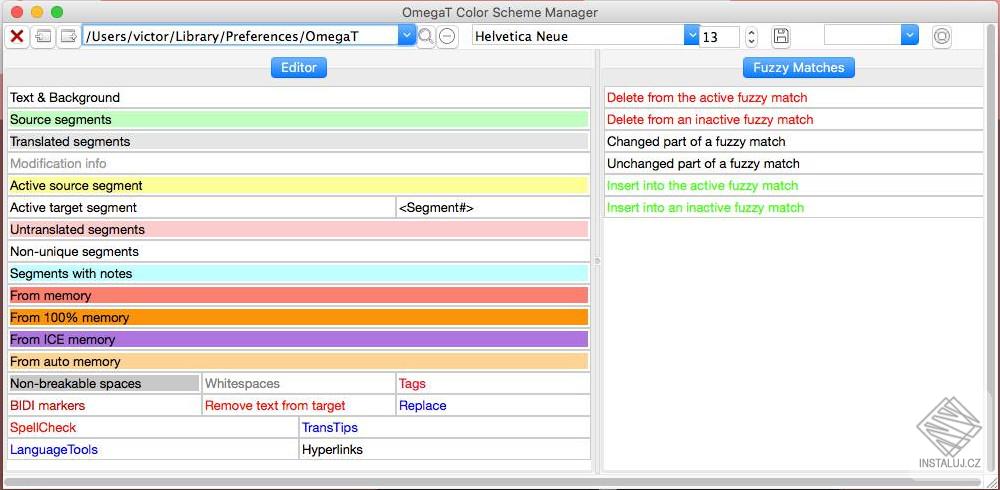Viewport: 1000px width, 490px height.
Task: Click the <Segment#> cell
Action: pyautogui.click(x=493, y=207)
